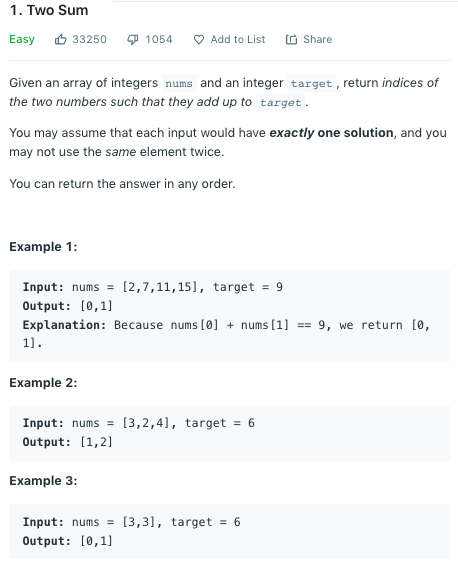Click the share arrow icon
The image size is (458, 564).
291,40
